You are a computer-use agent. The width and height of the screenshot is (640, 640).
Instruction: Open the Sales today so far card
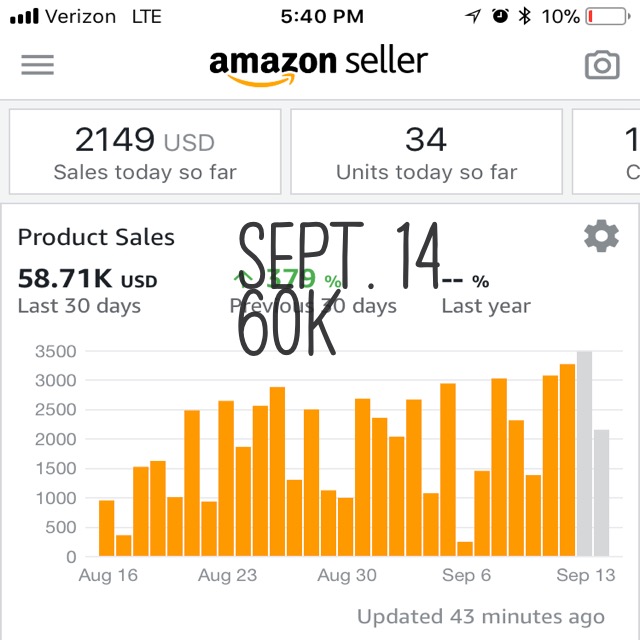145,151
